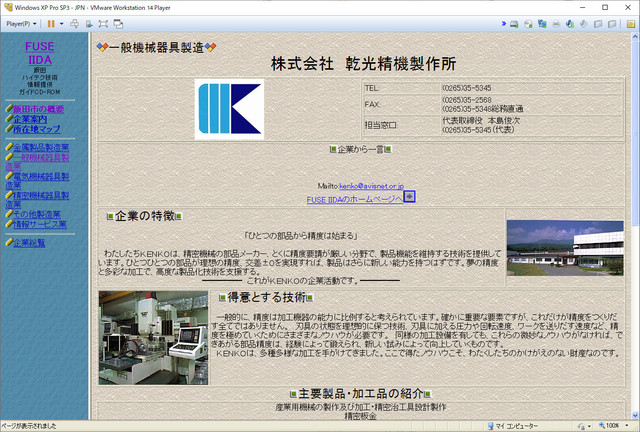Open the その他製造業 category link
Viewport: 640px width, 432px height.
pyautogui.click(x=37, y=214)
